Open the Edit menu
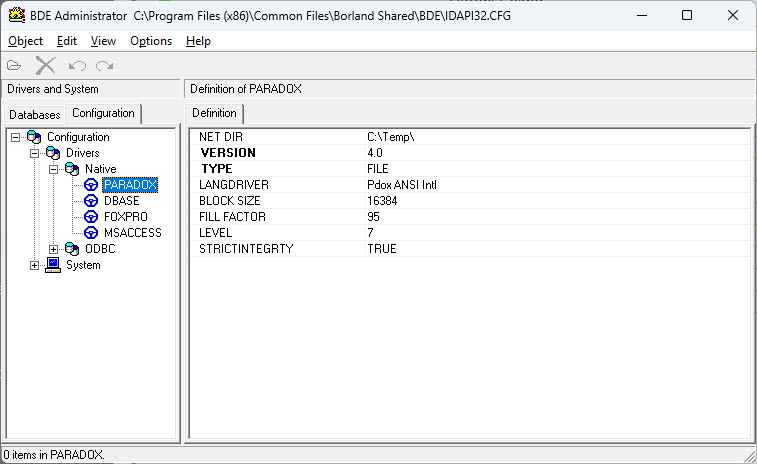Screen dimensions: 757x464 [67, 41]
